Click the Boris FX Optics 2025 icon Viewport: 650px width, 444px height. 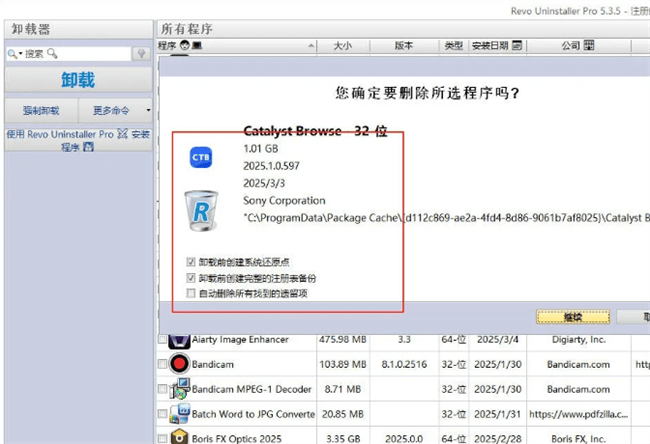click(179, 437)
